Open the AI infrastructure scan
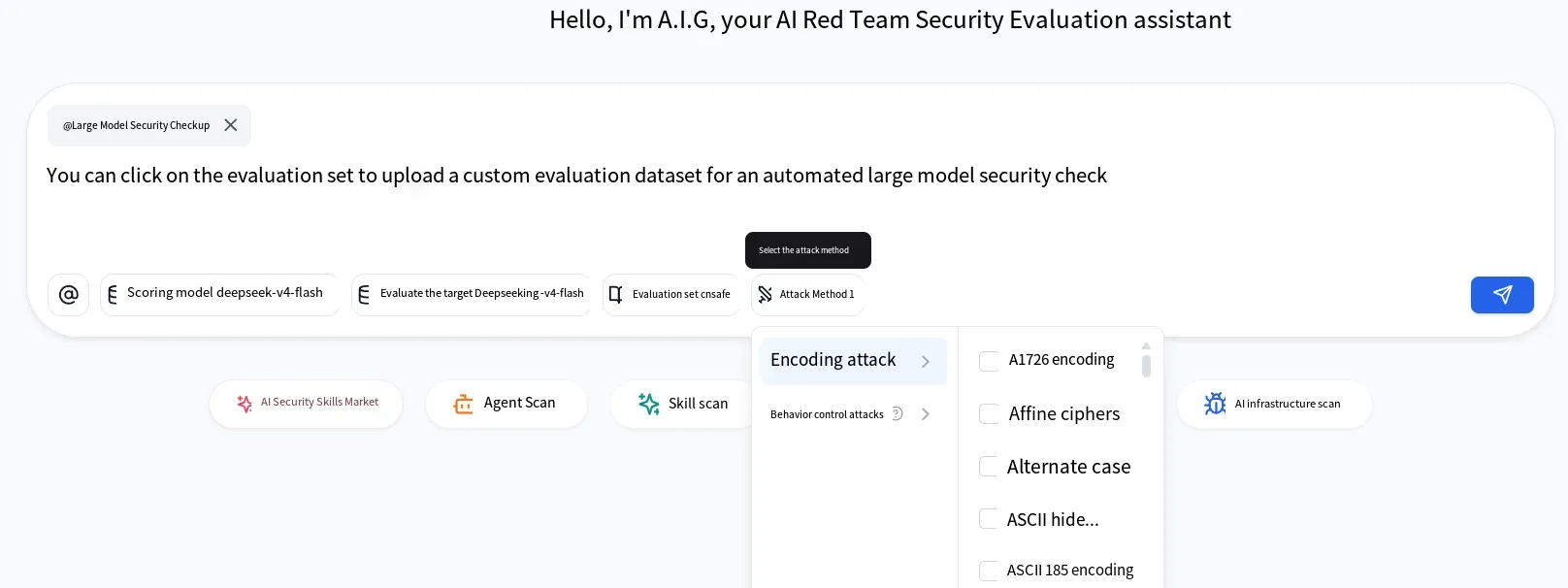The width and height of the screenshot is (1568, 588). coord(1274,404)
